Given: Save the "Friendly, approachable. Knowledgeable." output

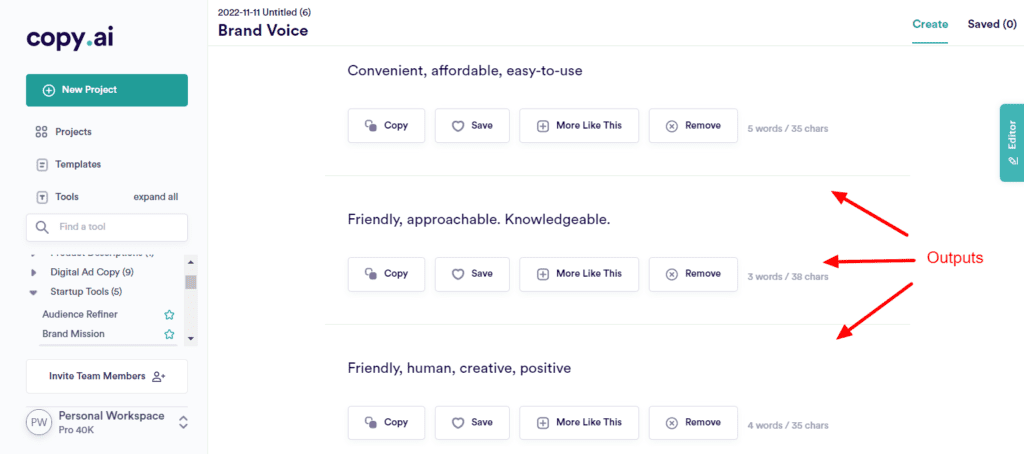Looking at the screenshot, I should click(472, 273).
